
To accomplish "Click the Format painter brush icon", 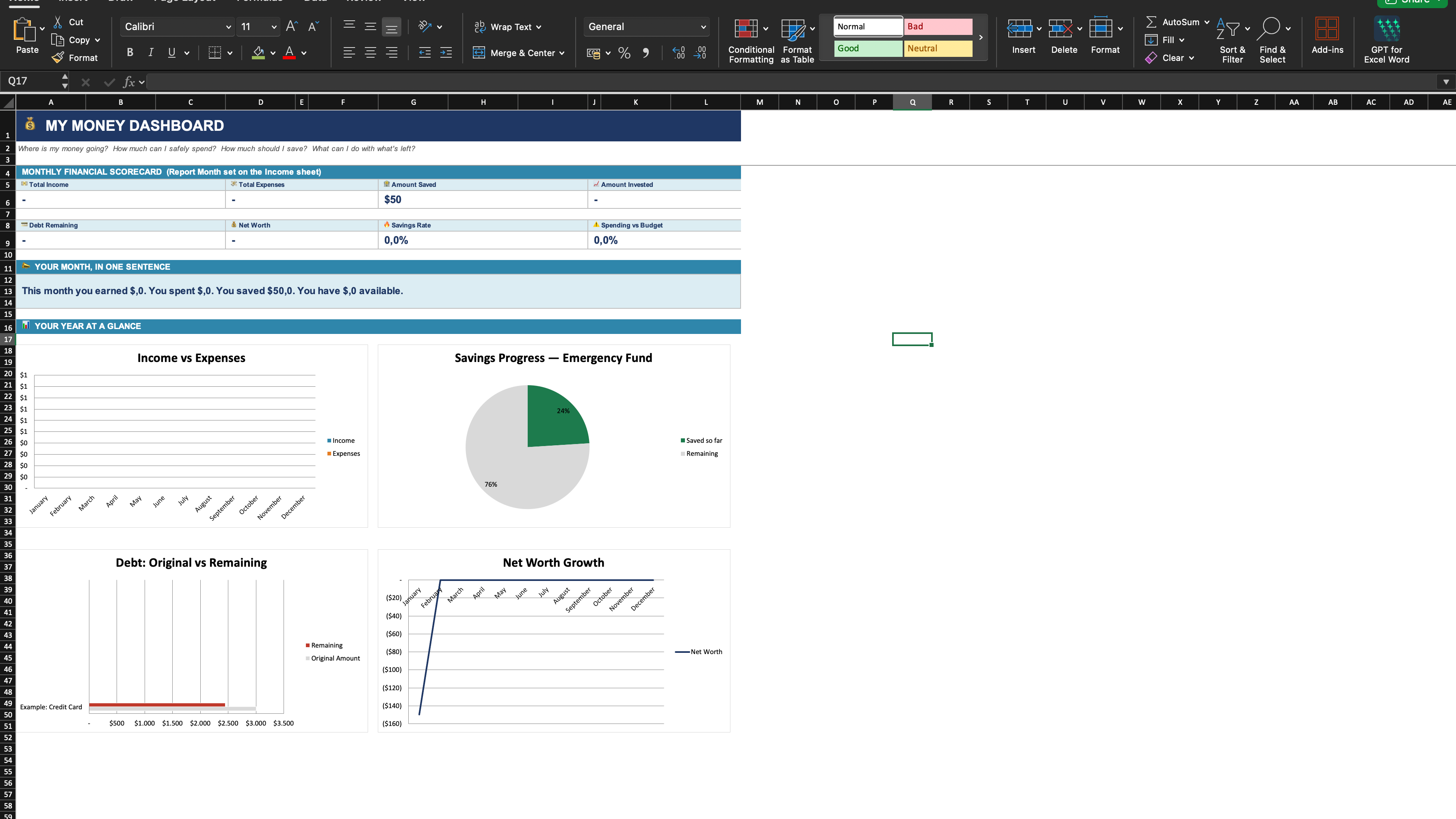I will click(x=58, y=58).
